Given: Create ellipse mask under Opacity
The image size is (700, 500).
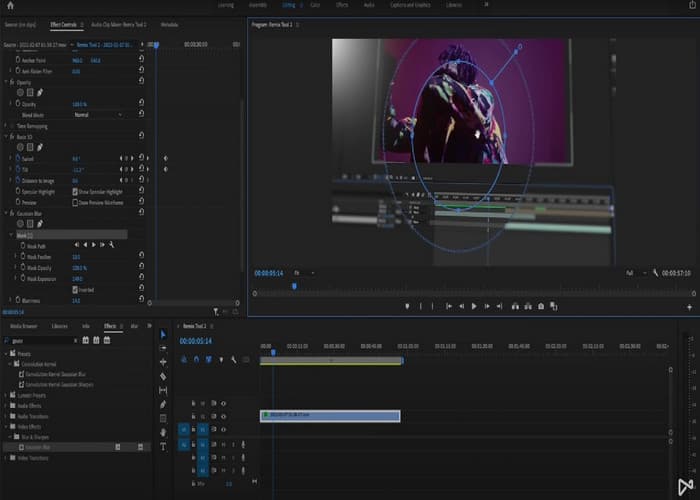Looking at the screenshot, I should 20,92.
